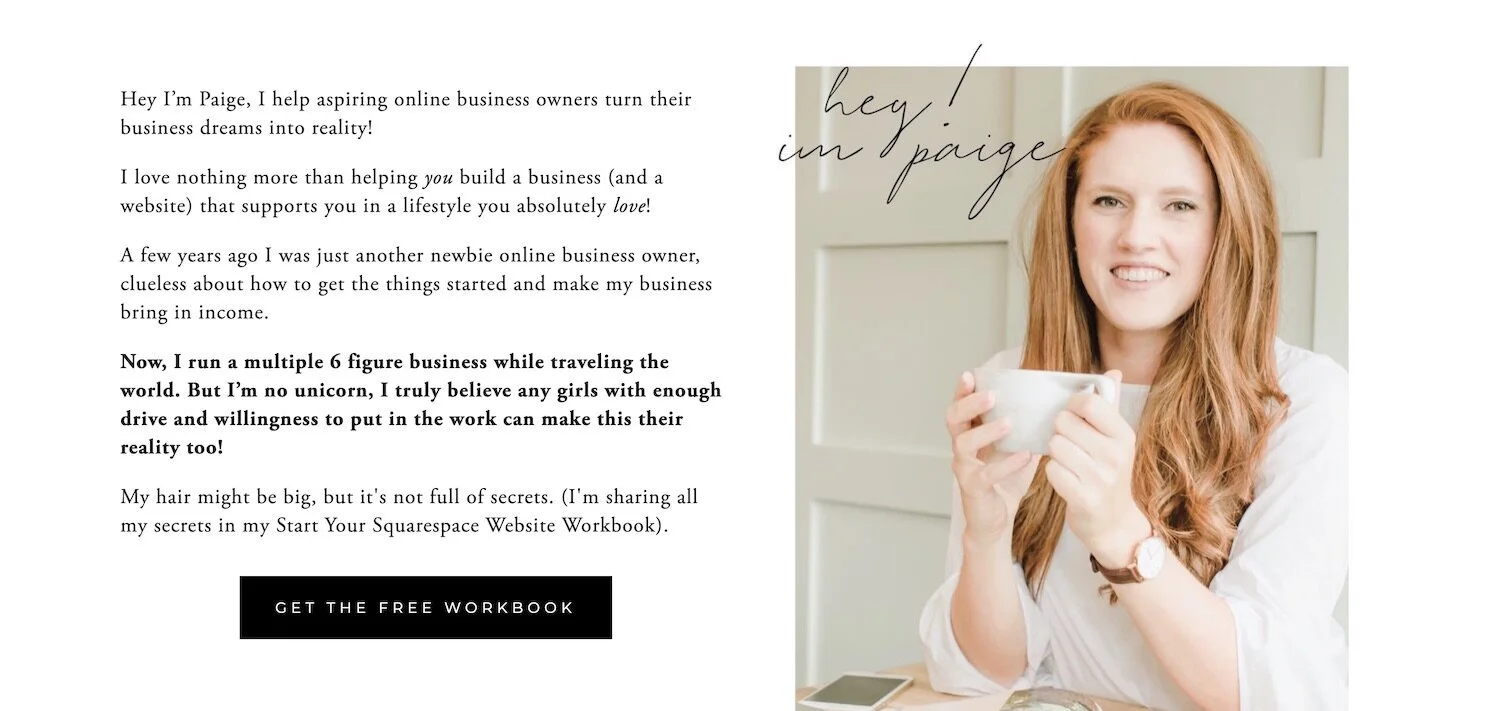The image size is (1500, 711).
Task: Click the italic word "you" in the text
Action: click(x=438, y=178)
